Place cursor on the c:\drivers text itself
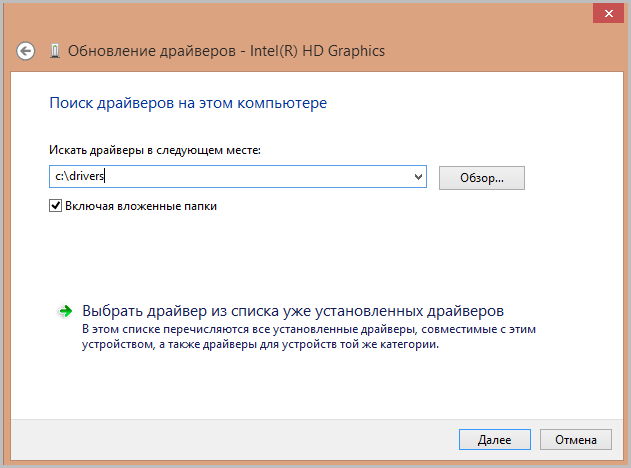 tap(80, 176)
